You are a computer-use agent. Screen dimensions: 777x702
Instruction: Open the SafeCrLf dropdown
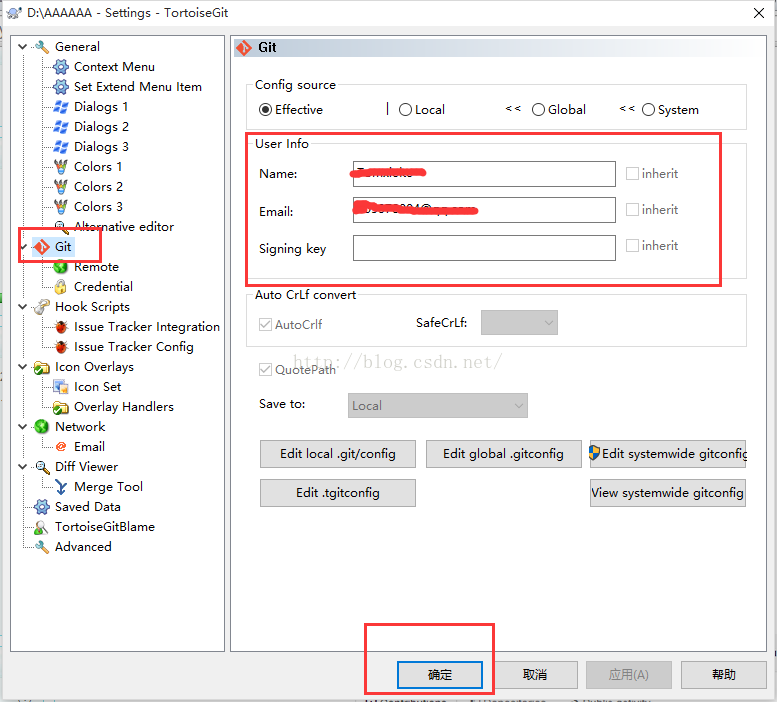click(519, 323)
